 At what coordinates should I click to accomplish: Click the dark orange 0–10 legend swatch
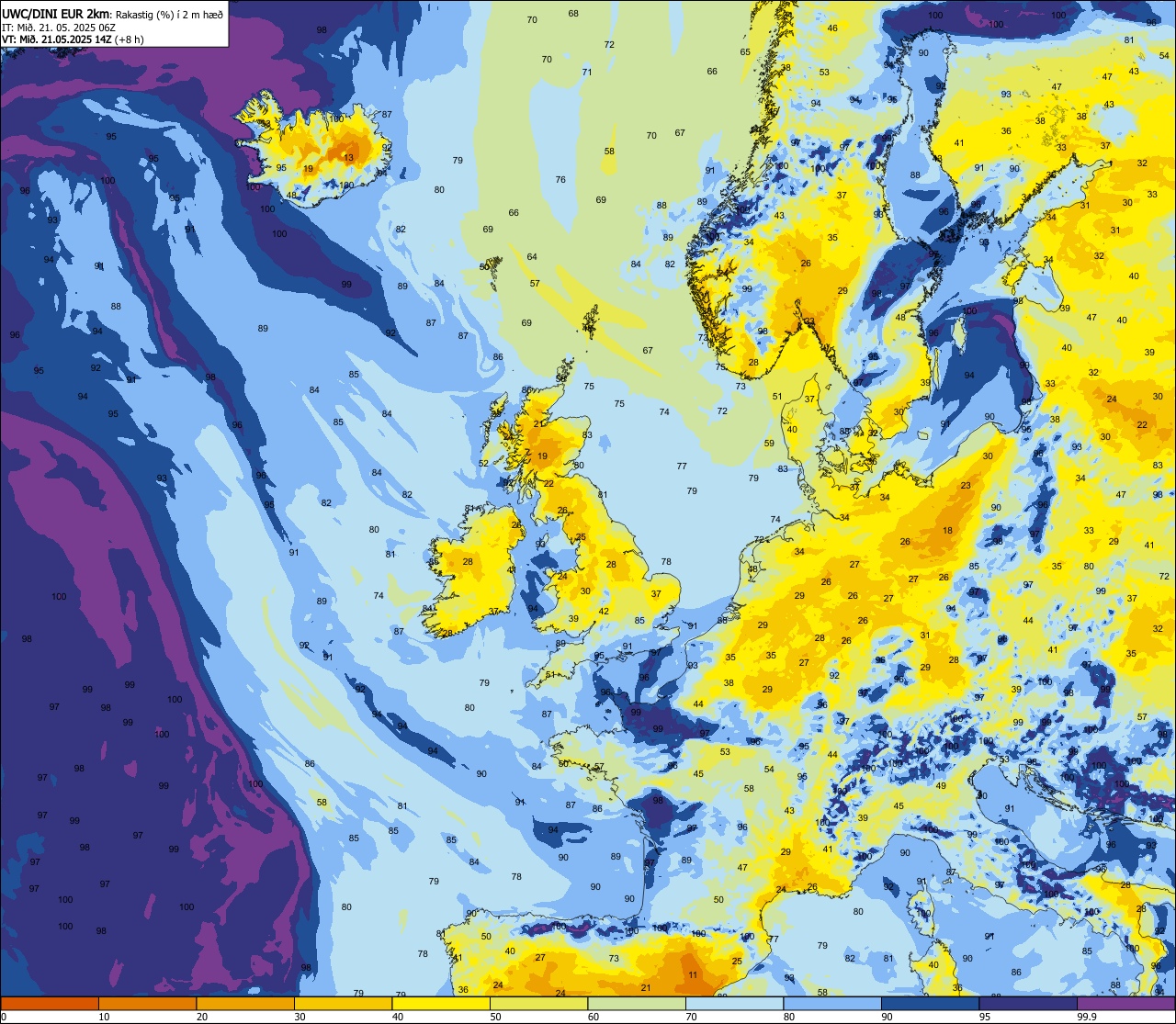point(50,1003)
